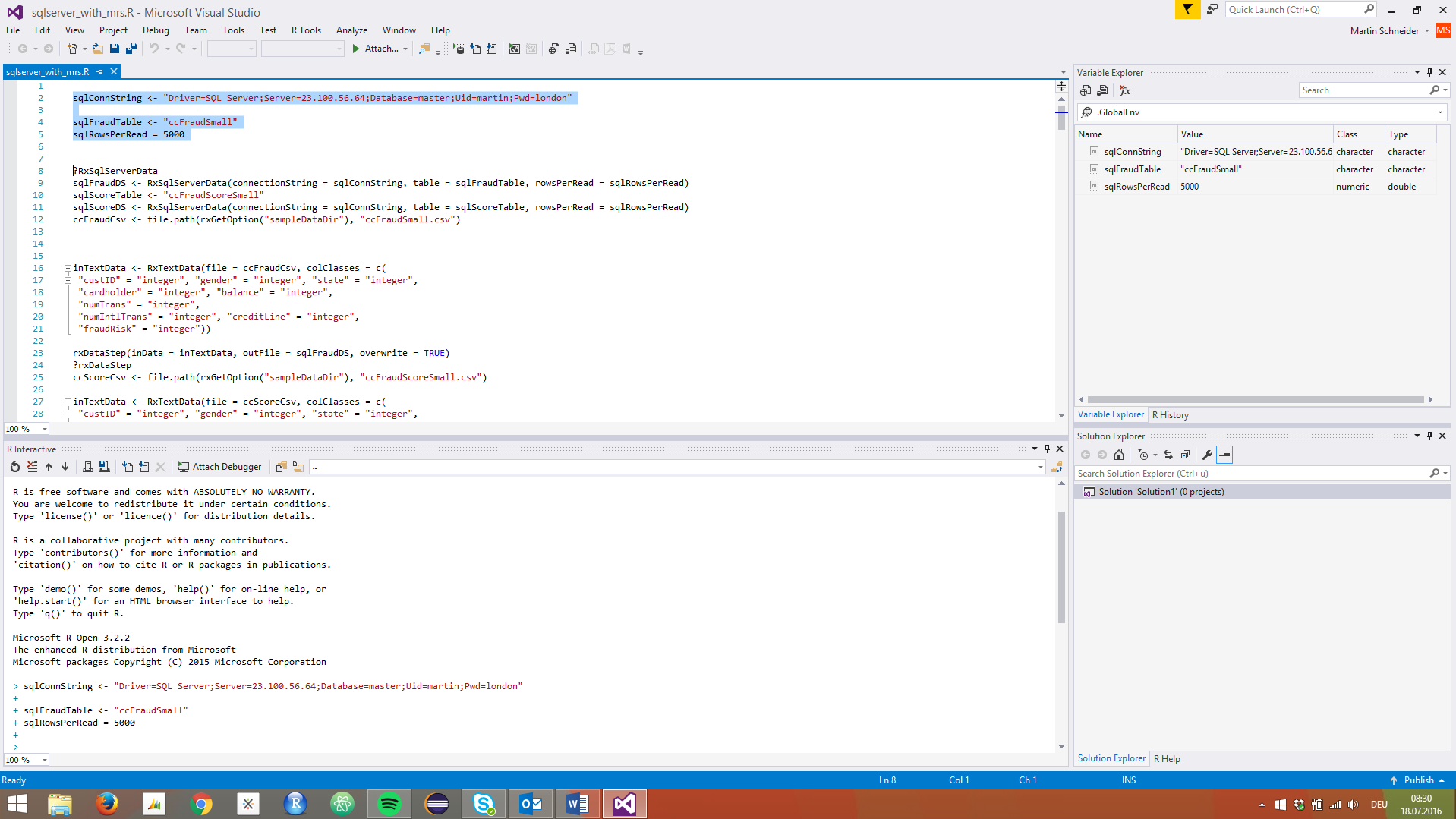Screen dimensions: 1456x819
Task: Click Publish in the status bar
Action: pos(1418,780)
